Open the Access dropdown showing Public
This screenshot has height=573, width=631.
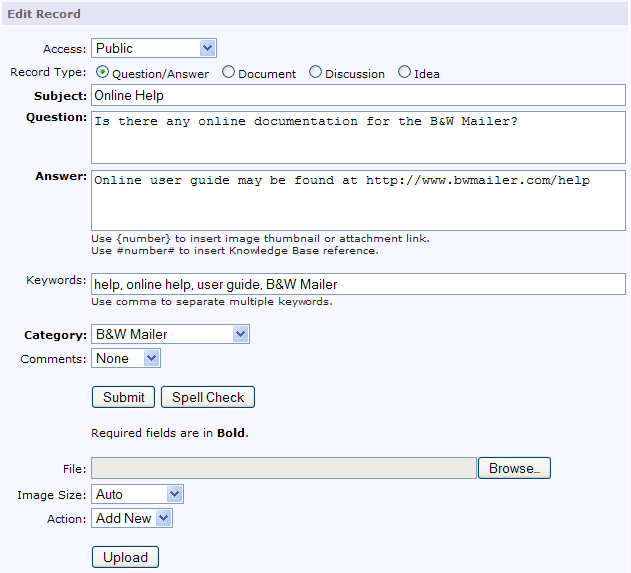click(x=154, y=48)
